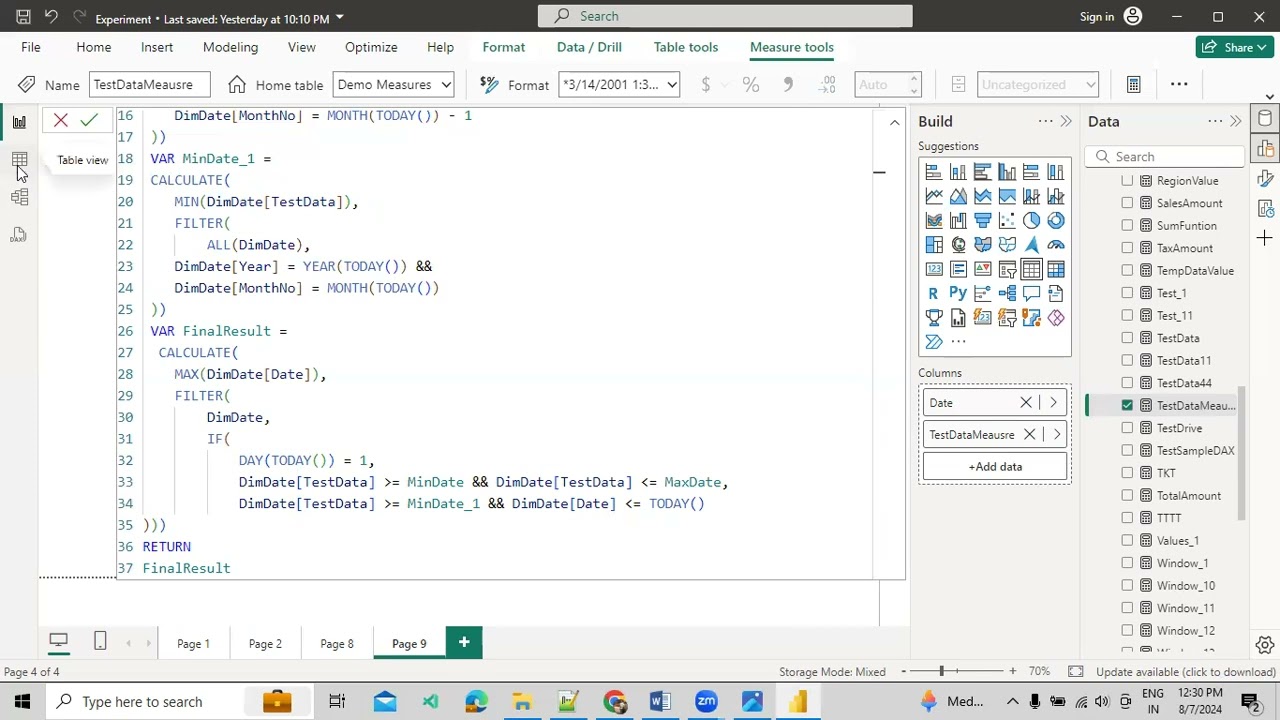Viewport: 1280px width, 720px height.
Task: Select the Donut chart visual
Action: coord(1056,221)
